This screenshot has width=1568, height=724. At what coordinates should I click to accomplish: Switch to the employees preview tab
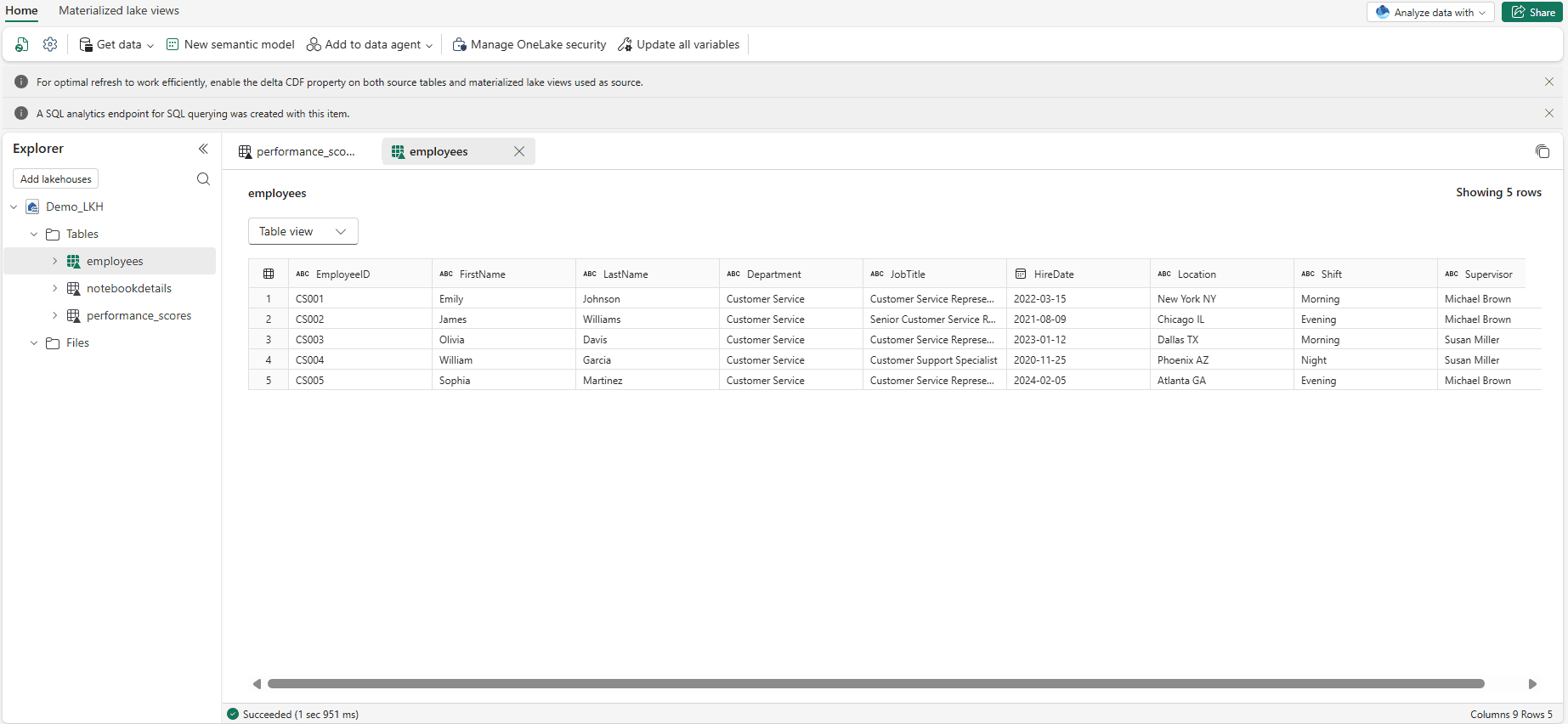439,151
